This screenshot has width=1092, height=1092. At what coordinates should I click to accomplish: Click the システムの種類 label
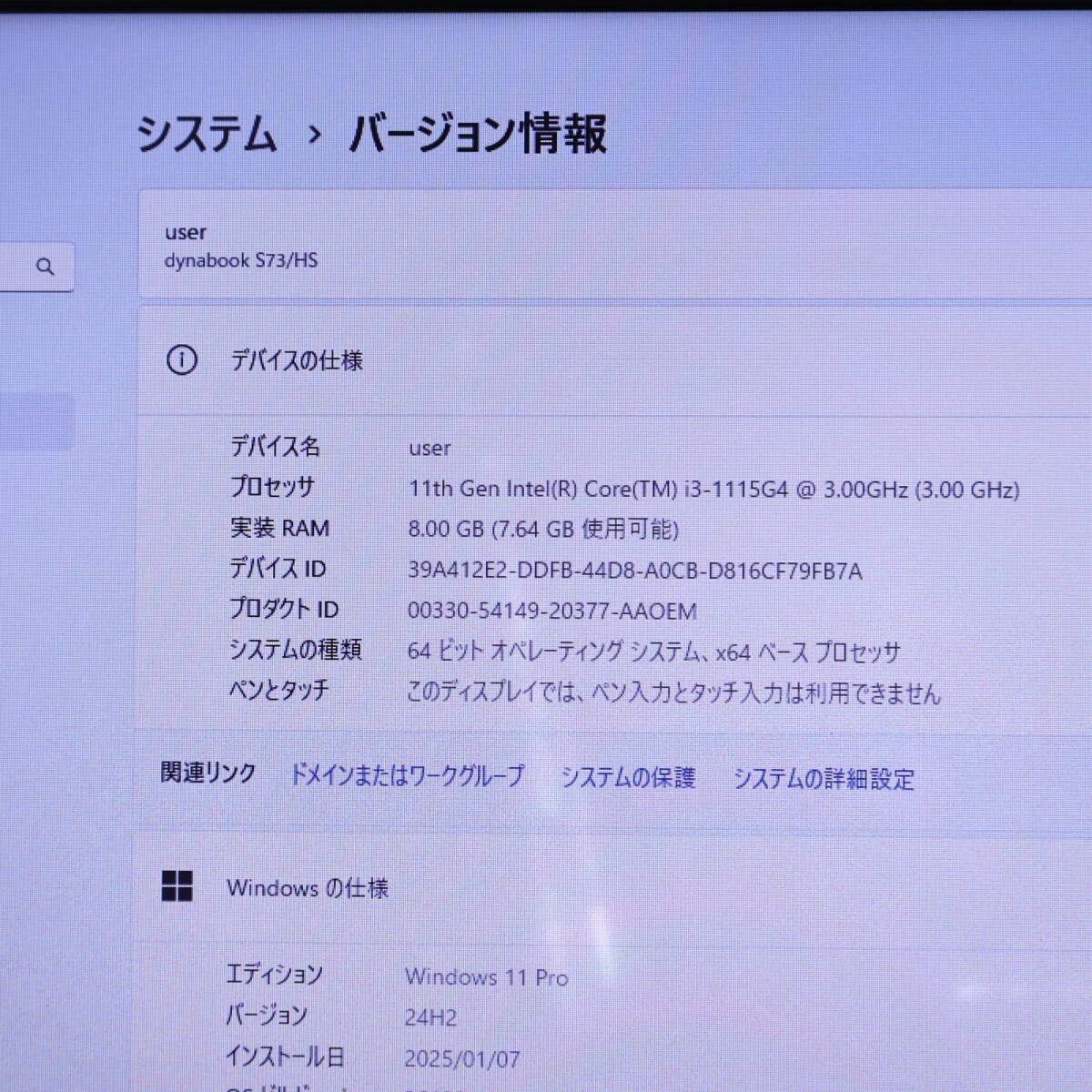point(296,650)
